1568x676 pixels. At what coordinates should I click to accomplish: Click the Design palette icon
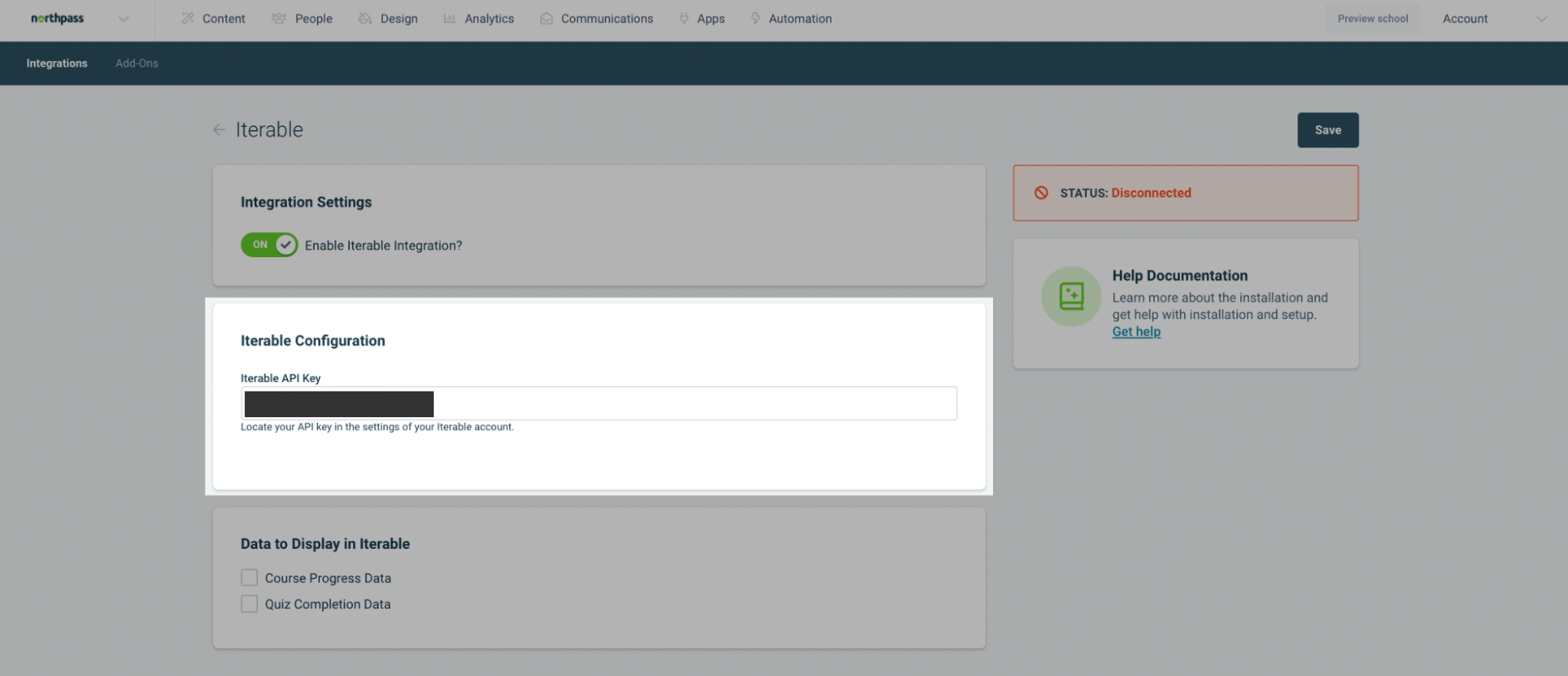[x=365, y=18]
